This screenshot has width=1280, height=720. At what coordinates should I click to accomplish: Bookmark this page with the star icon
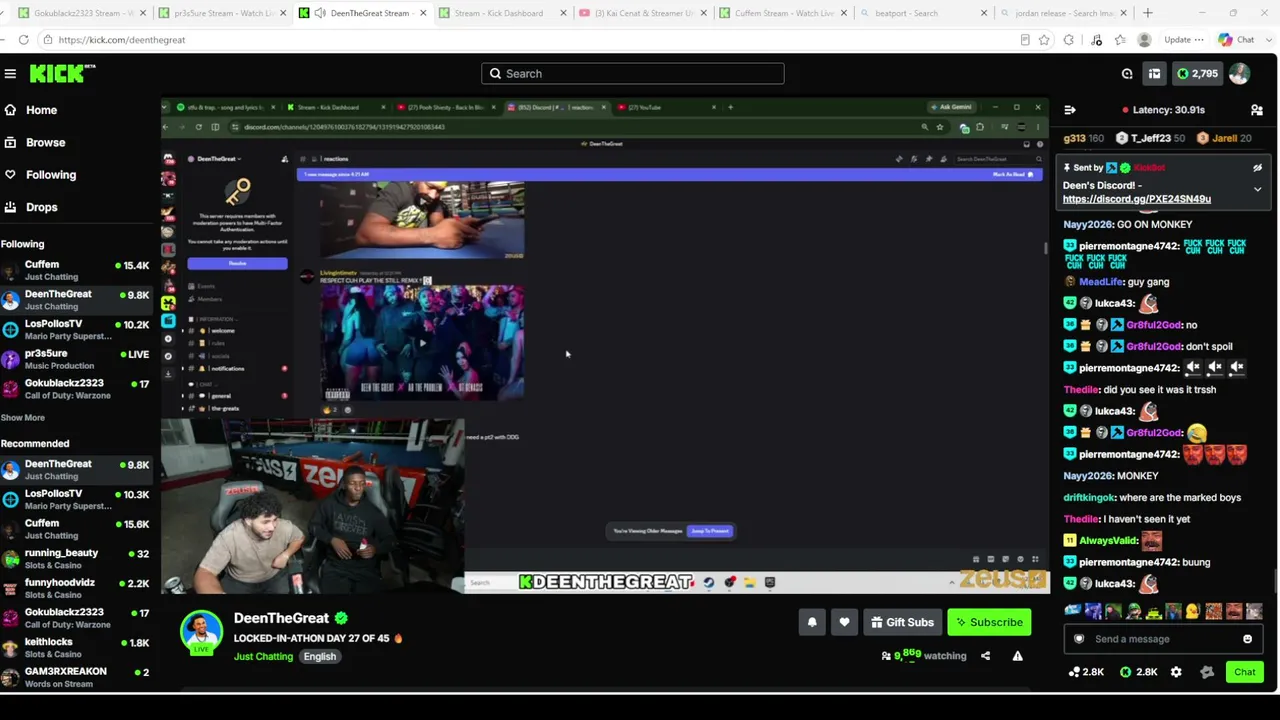1044,40
